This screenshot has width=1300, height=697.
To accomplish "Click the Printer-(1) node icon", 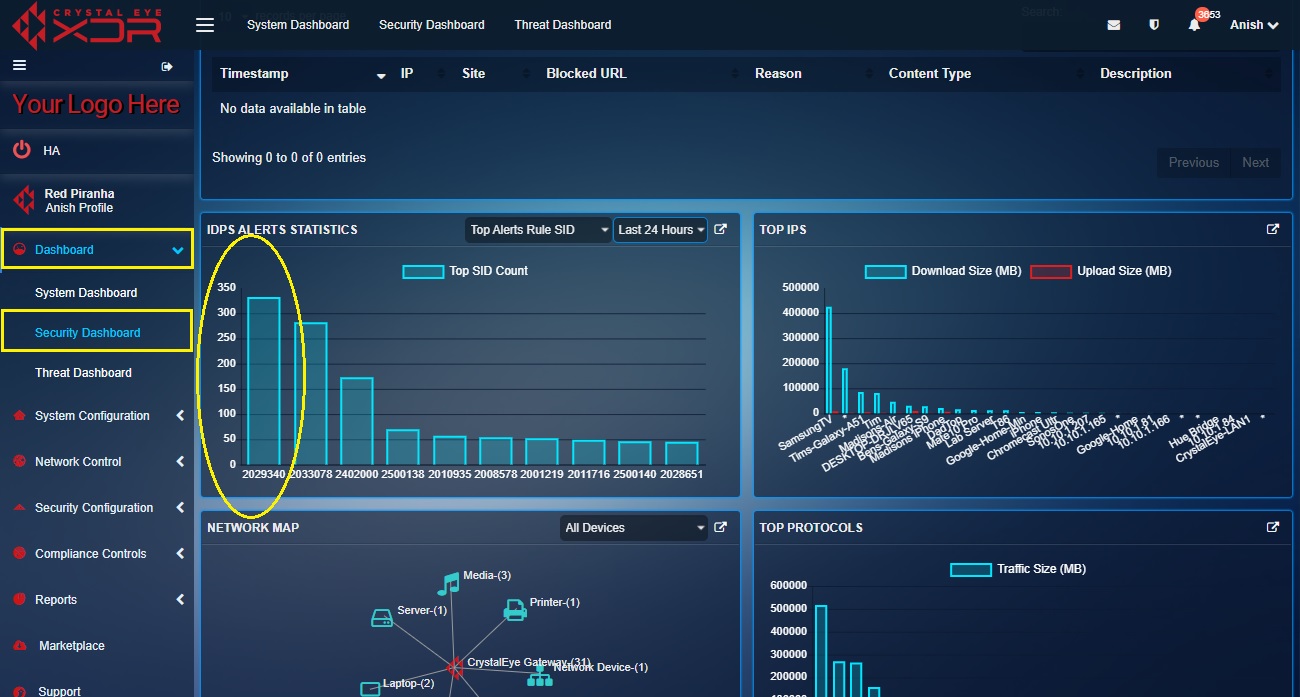I will point(515,609).
